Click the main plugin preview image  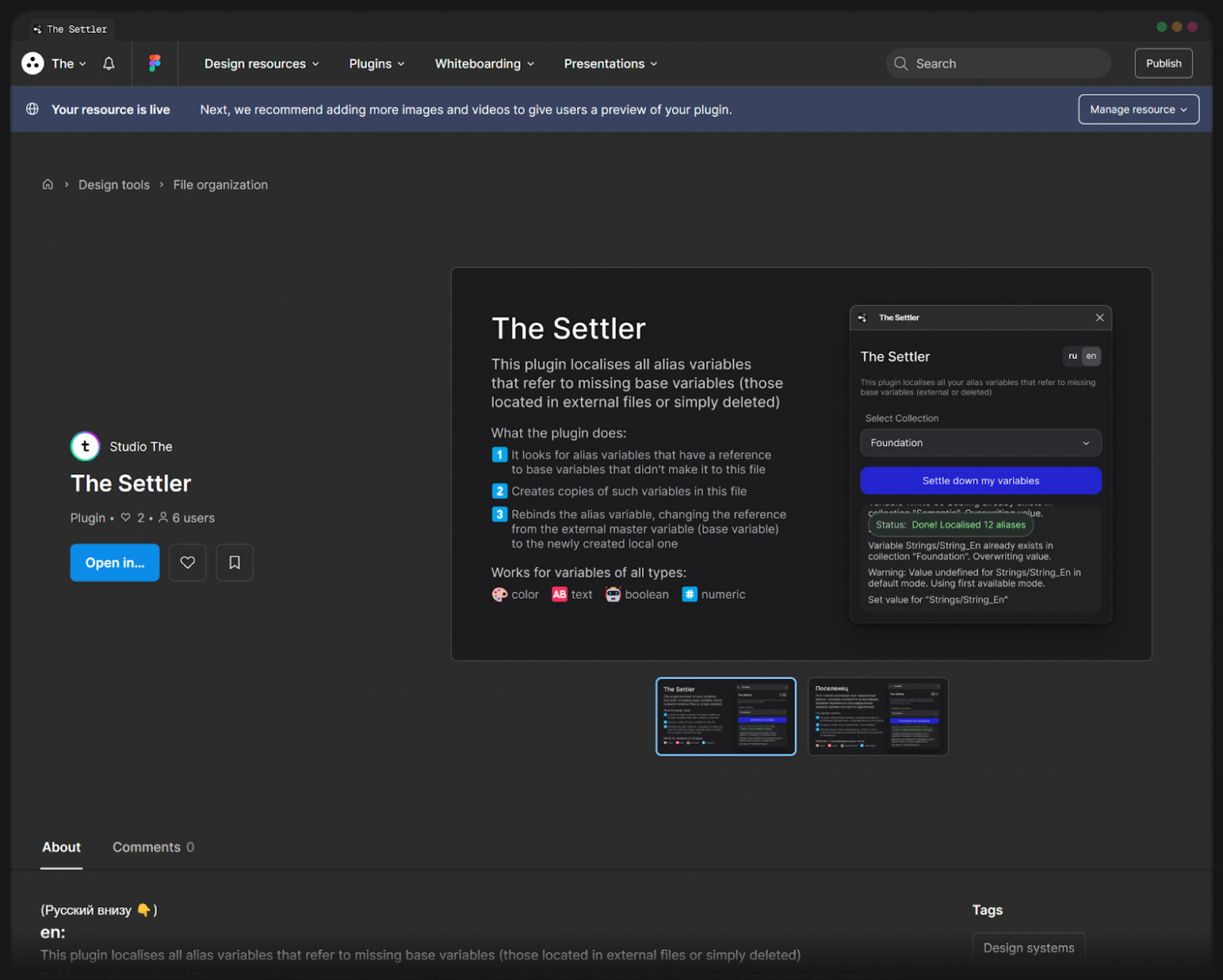tap(801, 464)
